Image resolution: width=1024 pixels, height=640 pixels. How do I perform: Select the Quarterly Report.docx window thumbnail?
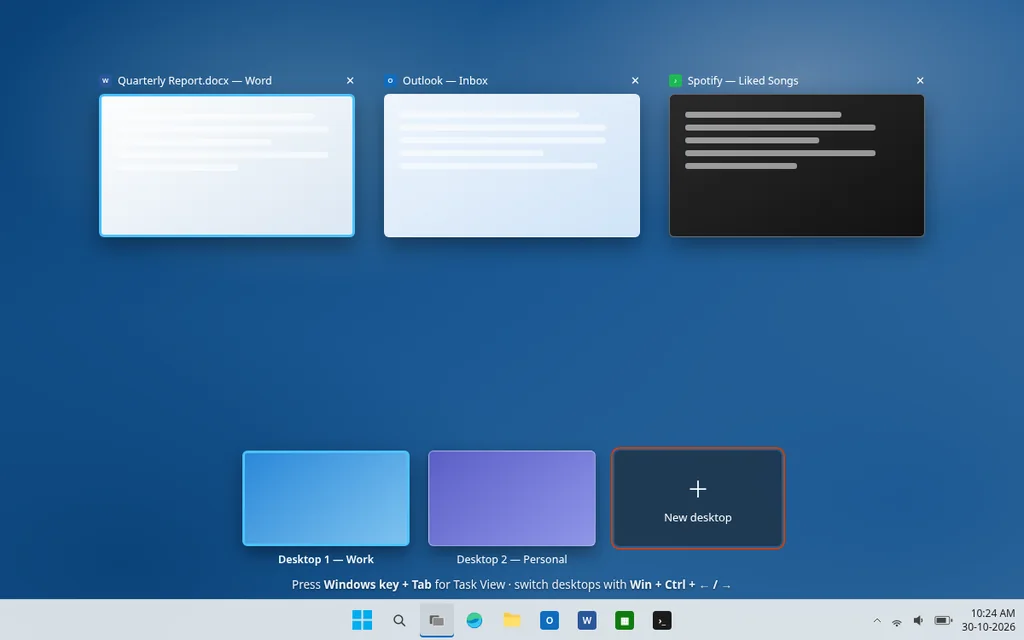(x=227, y=165)
